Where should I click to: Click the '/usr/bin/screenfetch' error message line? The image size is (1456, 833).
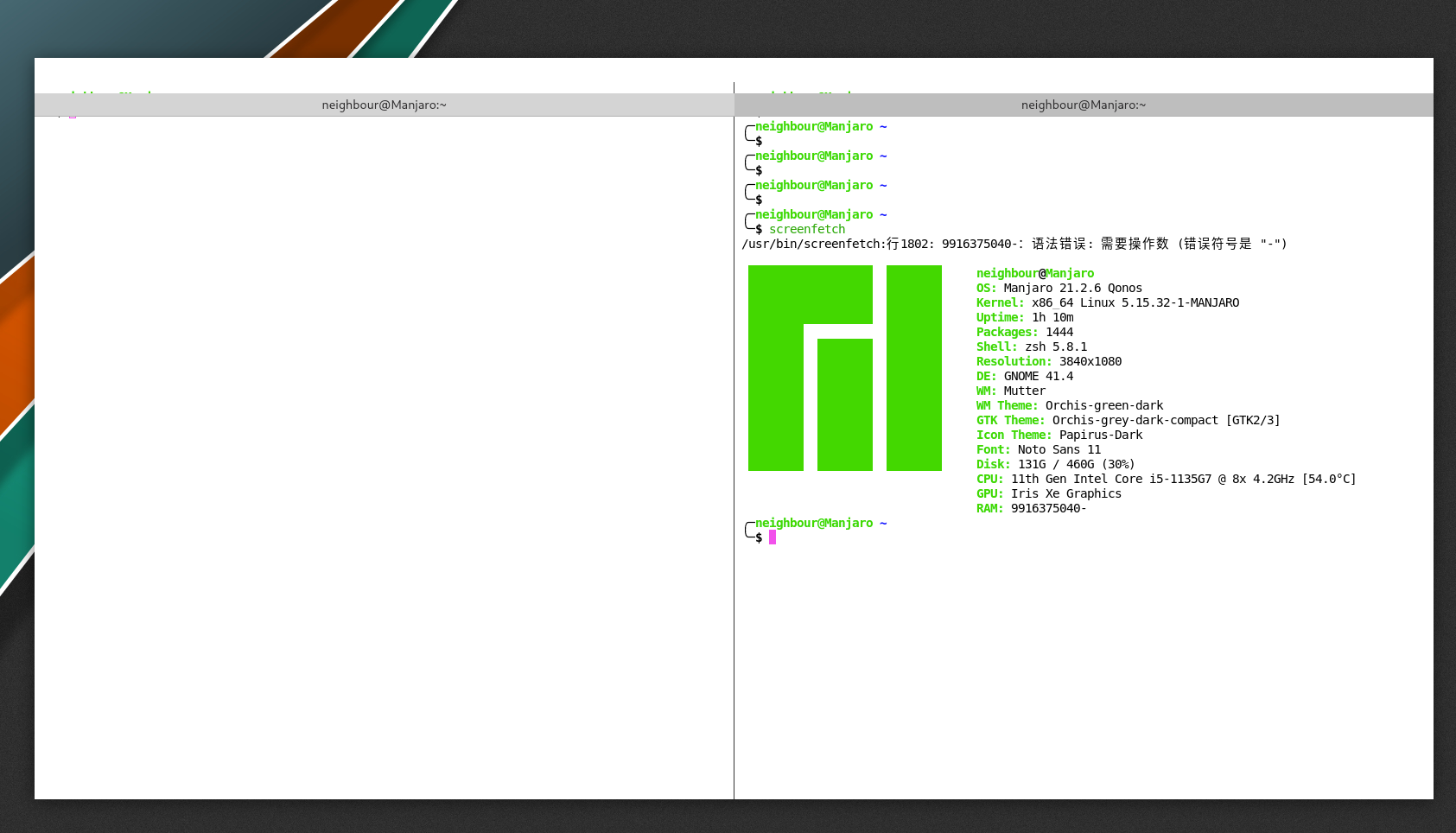1014,244
